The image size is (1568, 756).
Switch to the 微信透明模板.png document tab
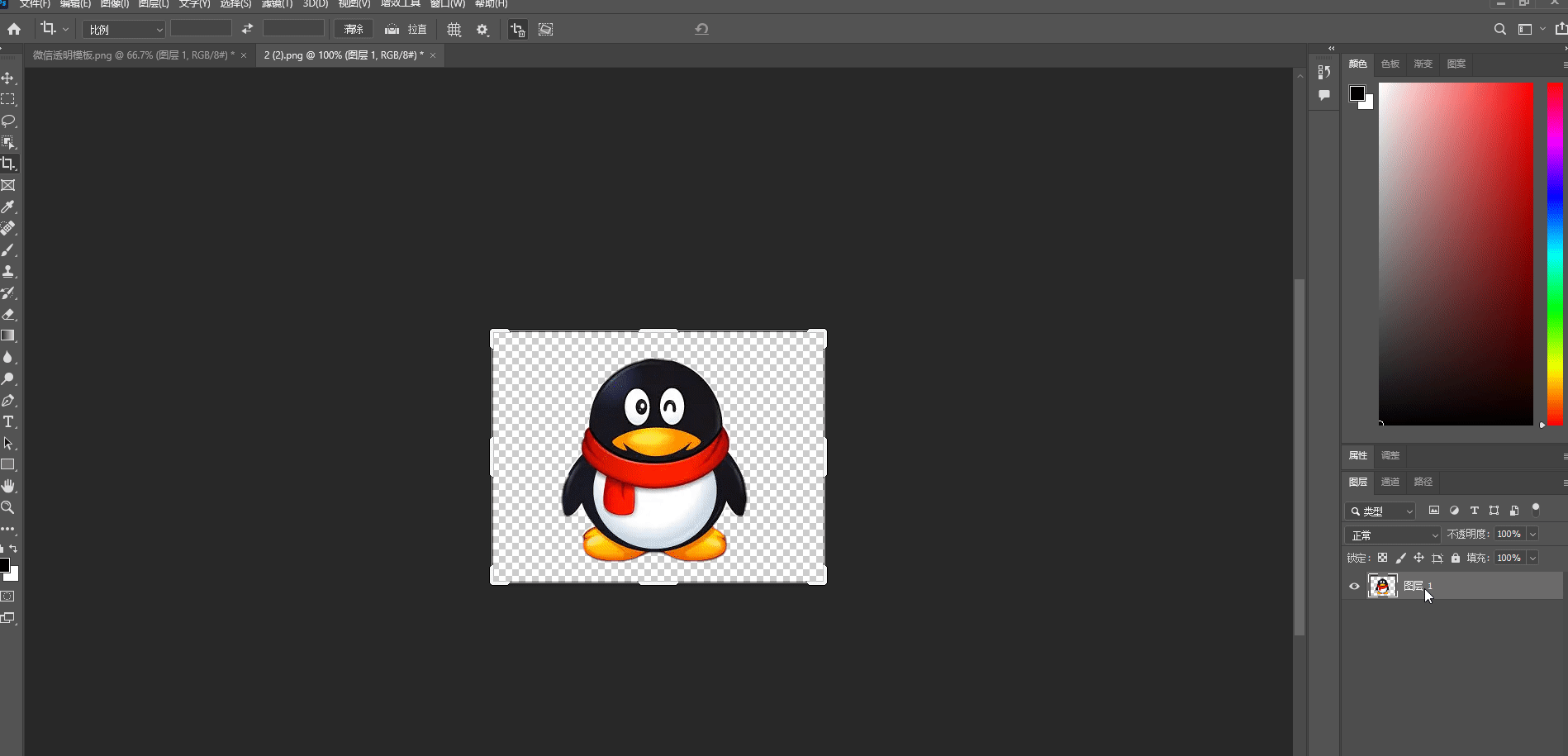[133, 55]
